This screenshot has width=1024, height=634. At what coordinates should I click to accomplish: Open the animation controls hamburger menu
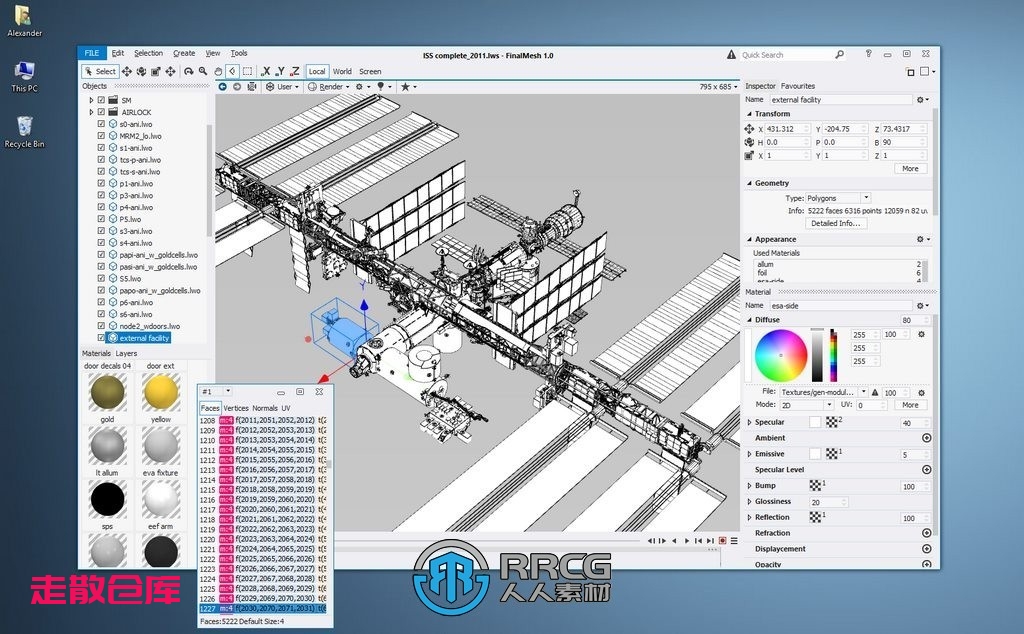pyautogui.click(x=734, y=541)
